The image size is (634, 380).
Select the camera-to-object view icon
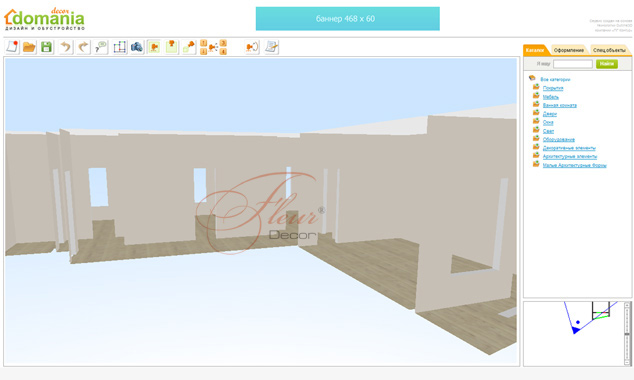pos(189,47)
